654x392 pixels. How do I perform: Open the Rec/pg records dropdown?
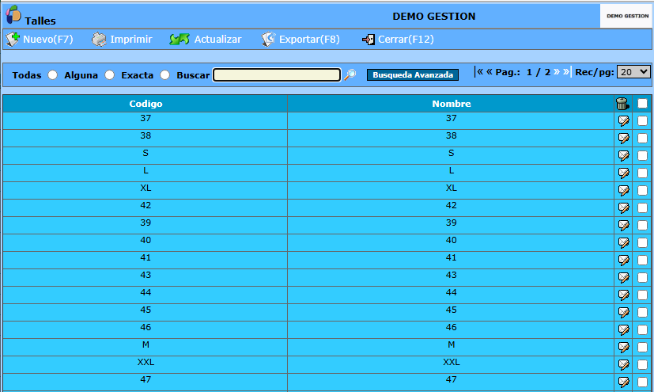coord(634,72)
